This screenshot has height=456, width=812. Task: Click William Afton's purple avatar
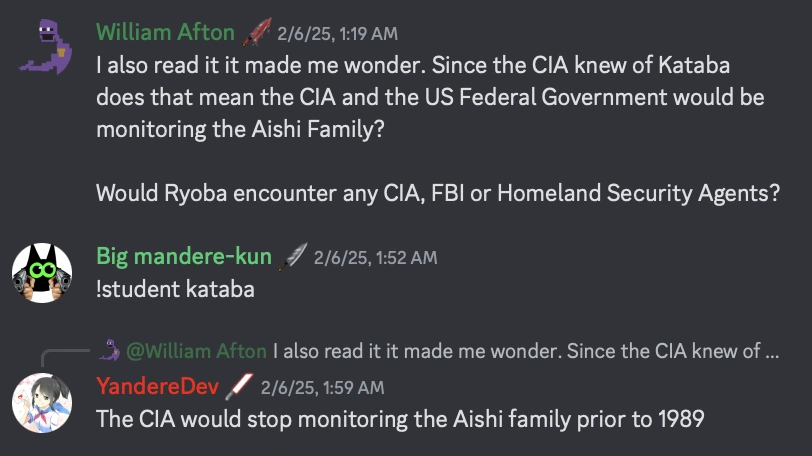pos(41,47)
